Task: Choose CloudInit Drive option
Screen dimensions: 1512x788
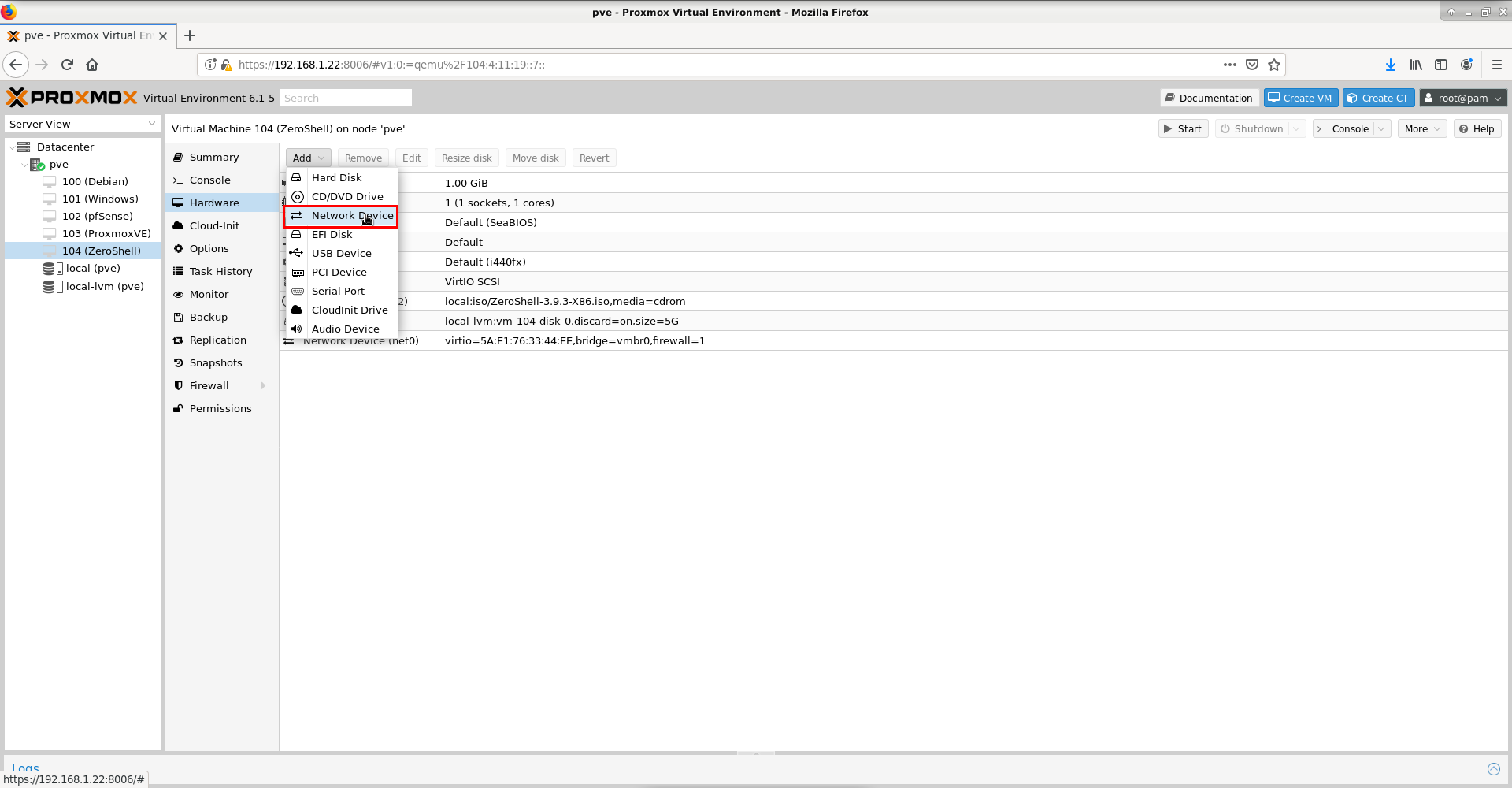Action: pyautogui.click(x=341, y=310)
